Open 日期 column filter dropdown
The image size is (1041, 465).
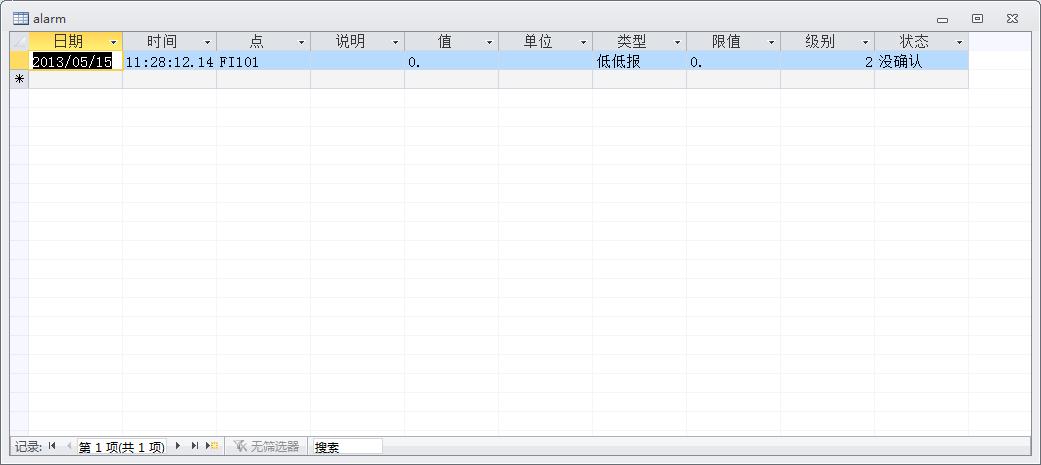click(113, 42)
